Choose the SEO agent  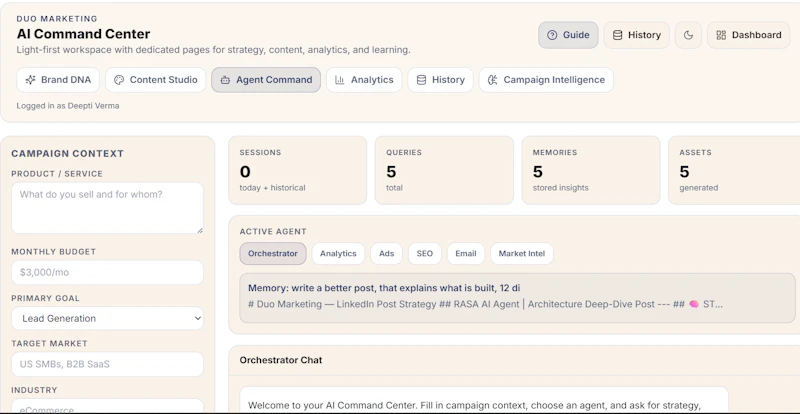(424, 254)
